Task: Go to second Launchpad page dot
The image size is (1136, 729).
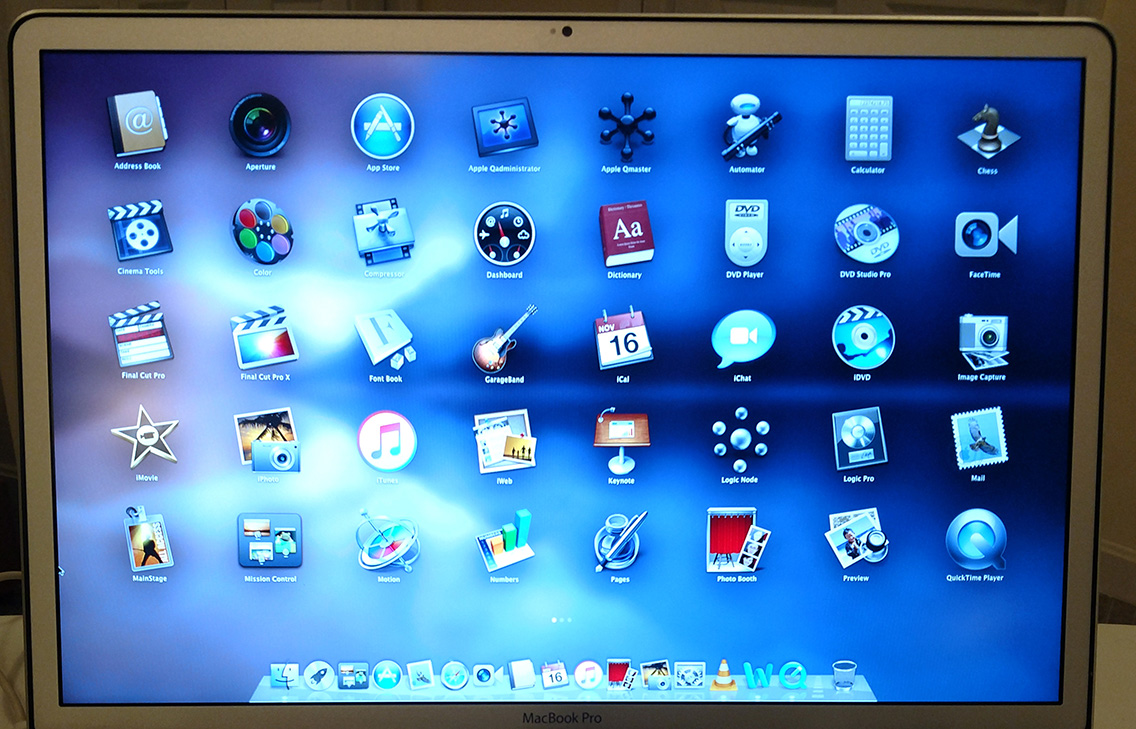Action: [x=561, y=620]
